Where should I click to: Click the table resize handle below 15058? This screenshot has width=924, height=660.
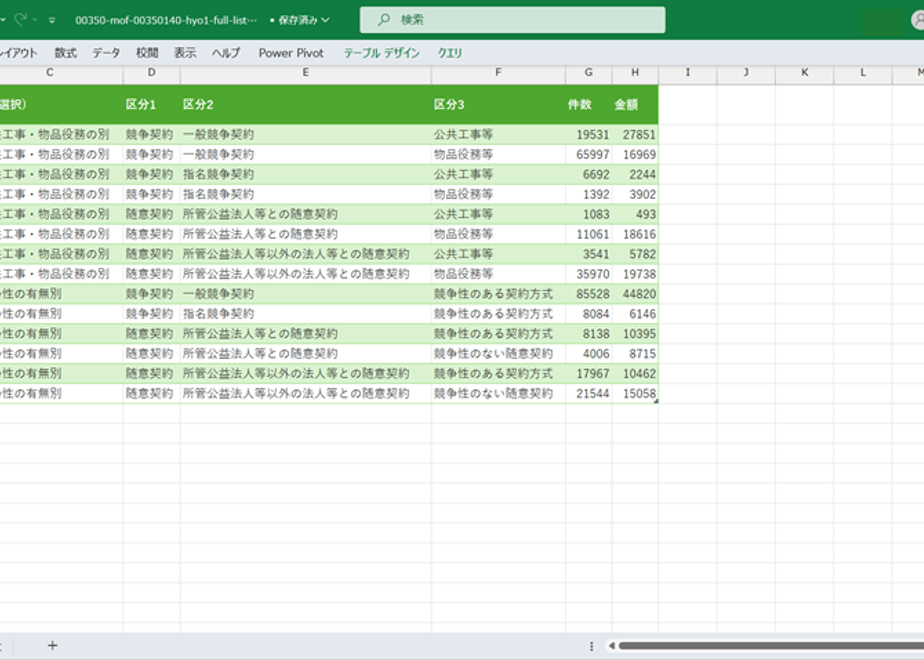656,401
